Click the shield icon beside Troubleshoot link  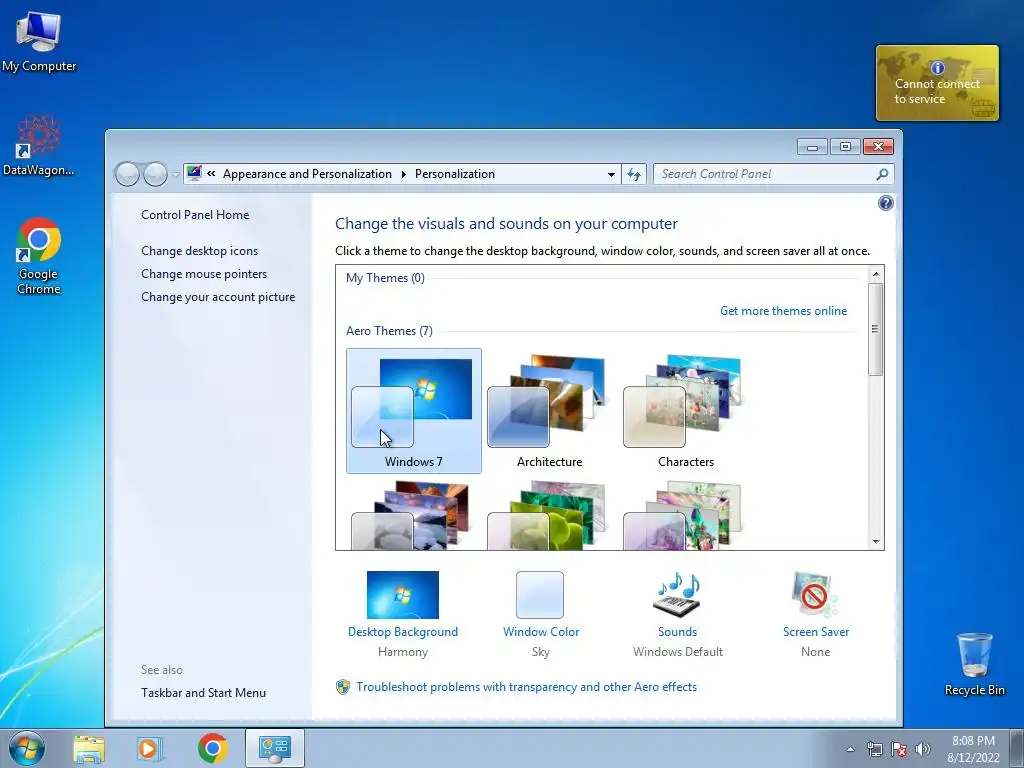(x=343, y=687)
